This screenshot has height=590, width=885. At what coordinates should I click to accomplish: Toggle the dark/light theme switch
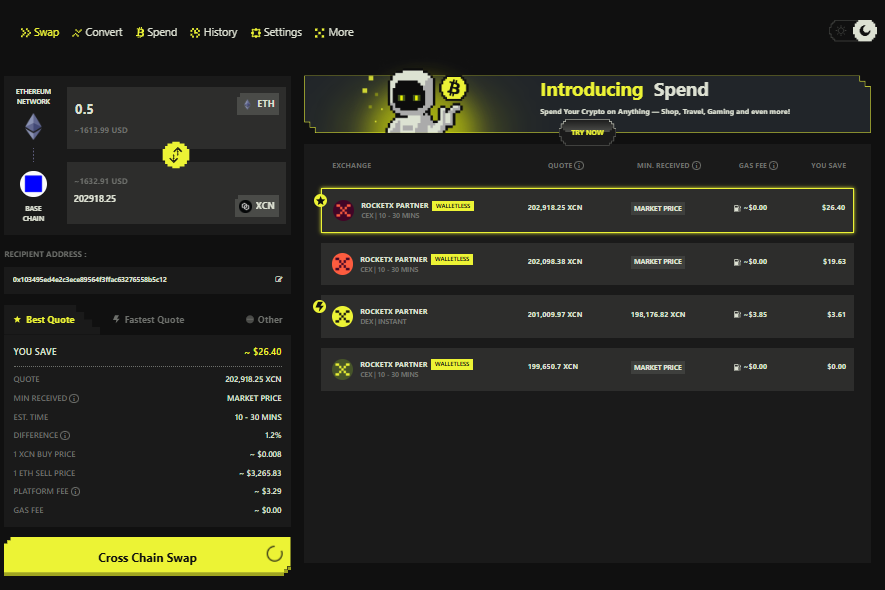(851, 30)
